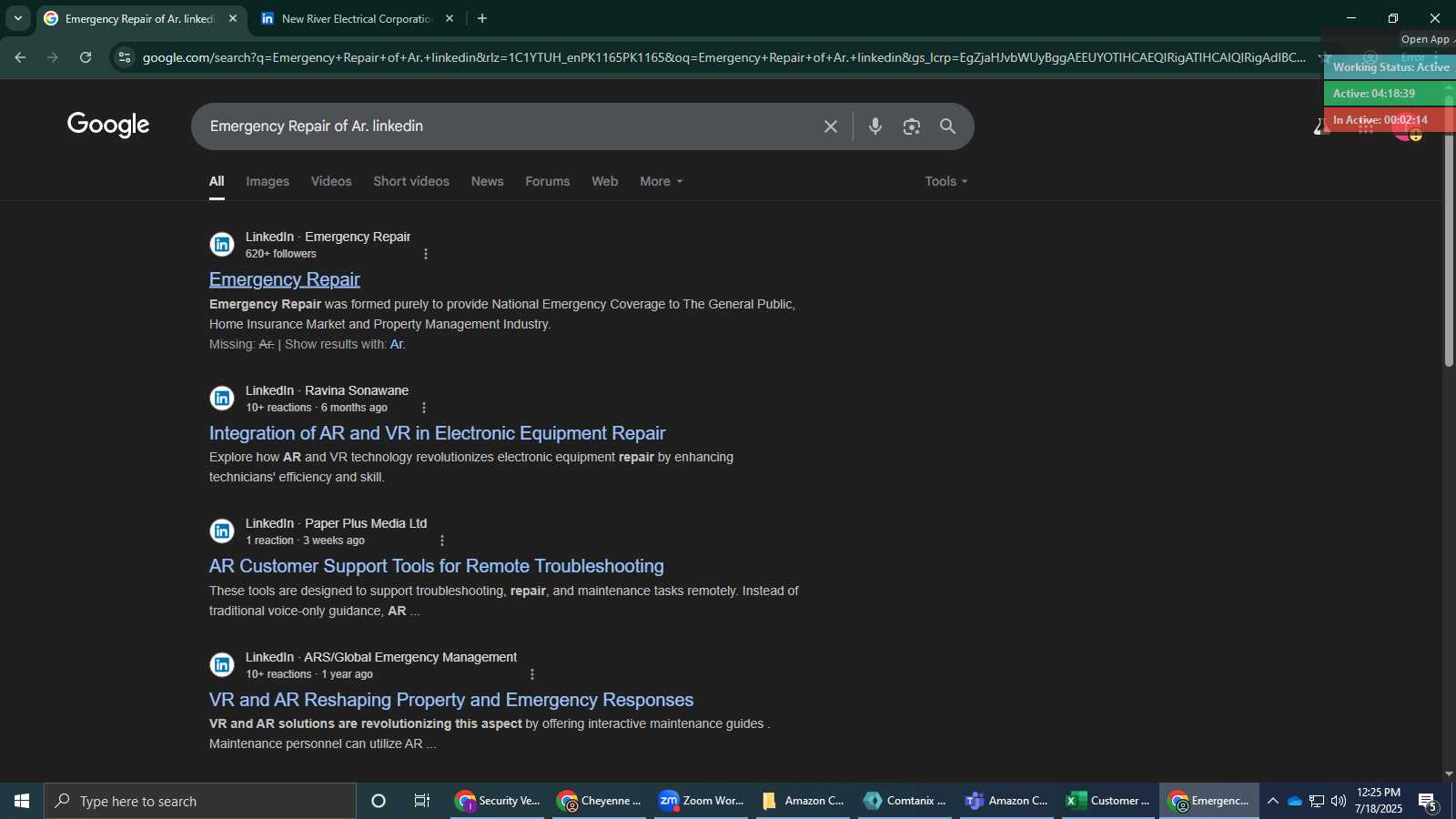This screenshot has width=1456, height=819.
Task: Expand the Tools dropdown
Action: tap(946, 181)
